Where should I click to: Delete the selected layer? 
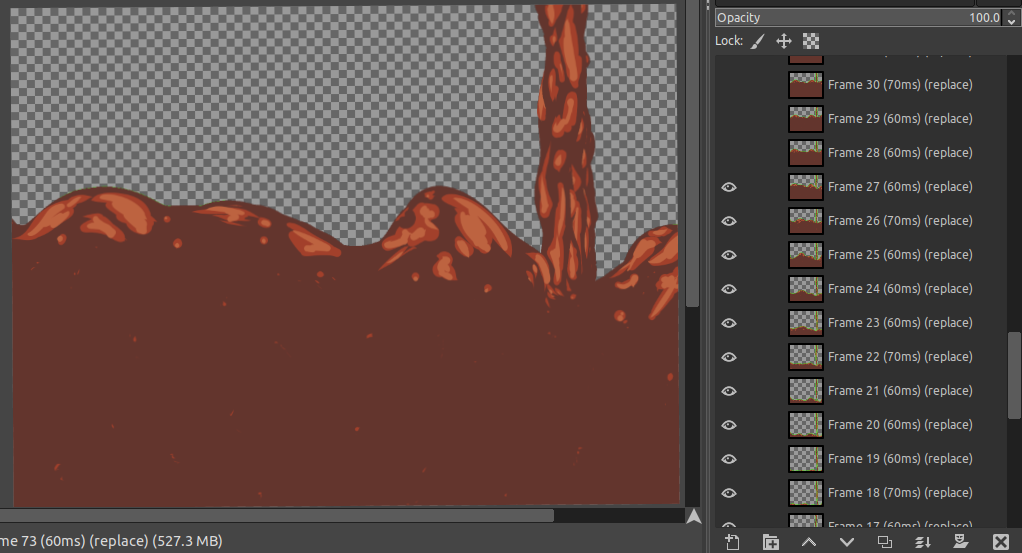pos(998,542)
